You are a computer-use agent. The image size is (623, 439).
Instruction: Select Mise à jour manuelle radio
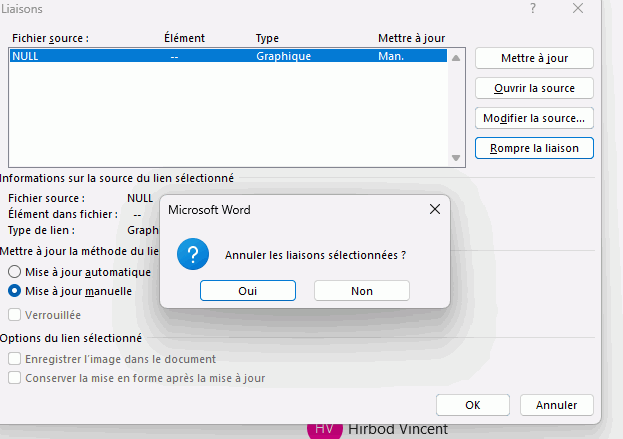coord(14,291)
